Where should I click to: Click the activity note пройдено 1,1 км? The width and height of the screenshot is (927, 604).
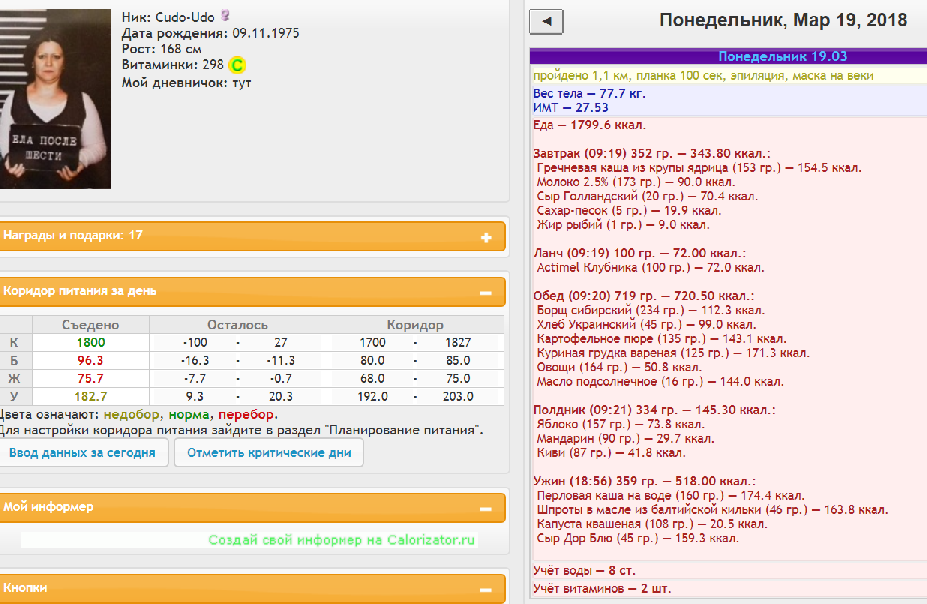click(x=703, y=76)
